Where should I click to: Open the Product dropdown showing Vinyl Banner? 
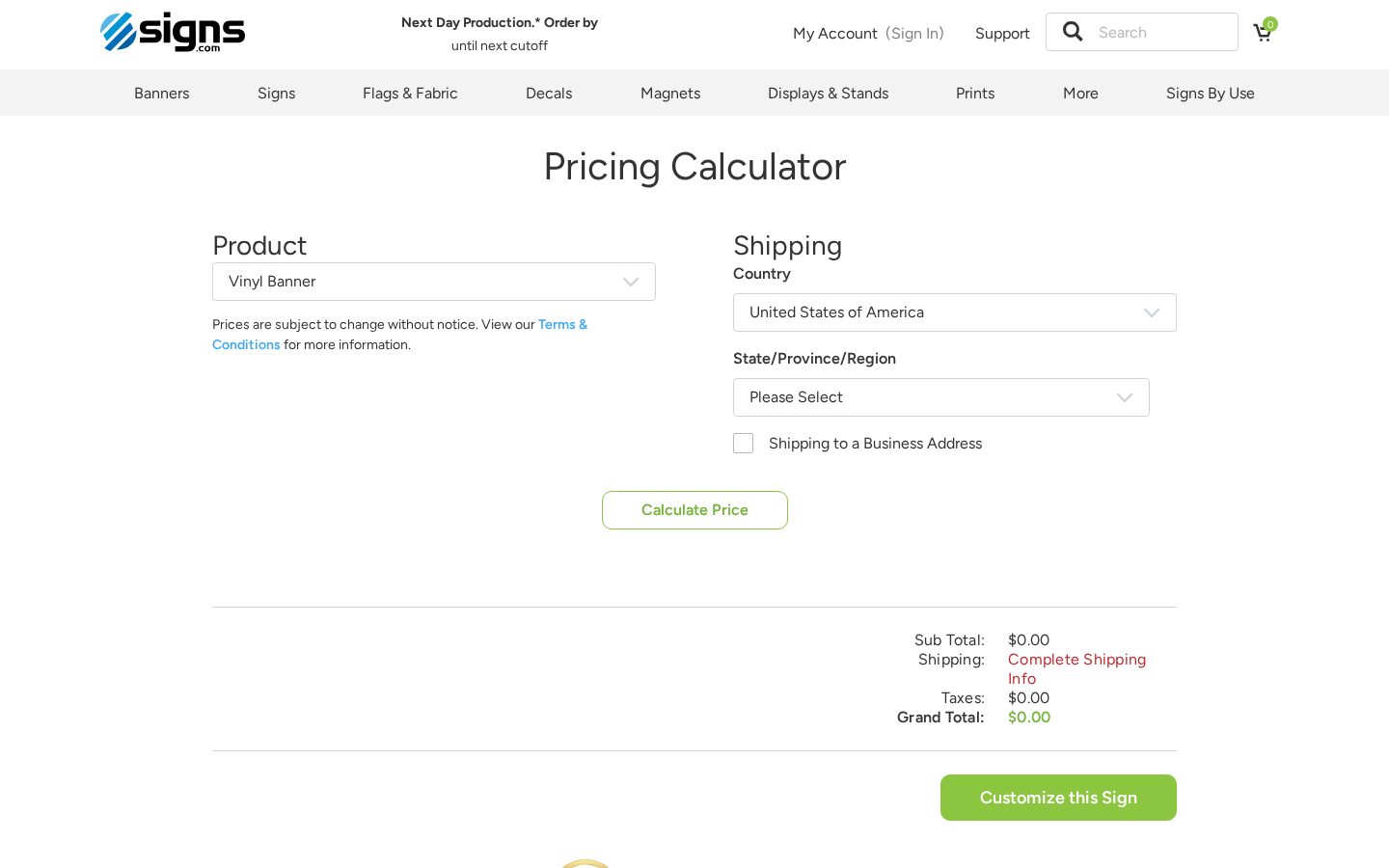434,282
